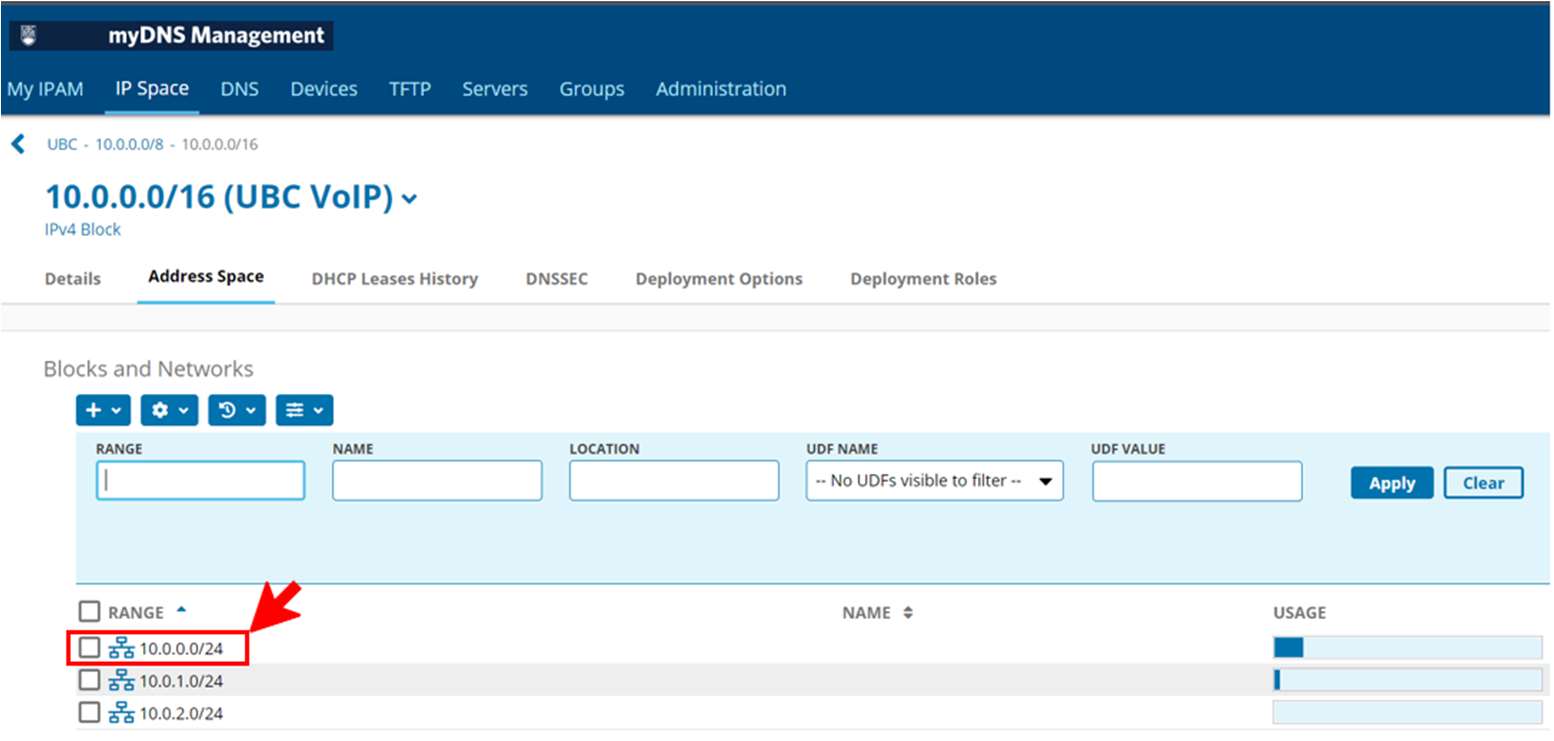The width and height of the screenshot is (1554, 741).
Task: Check the box for network 10.0.1.0/24
Action: tap(90, 681)
